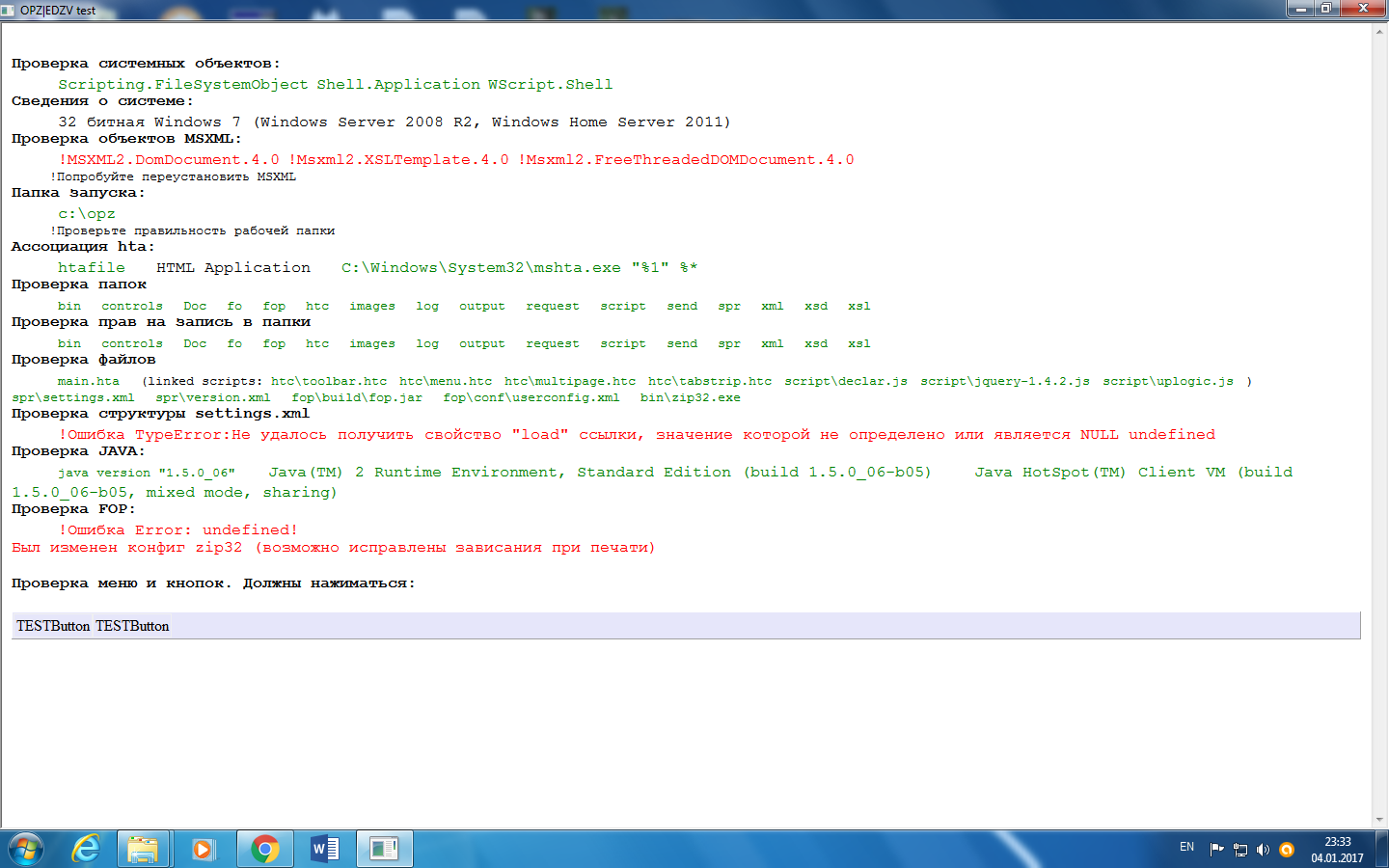Open the clock showing 23:33 04.01.2017
The width and height of the screenshot is (1389, 868).
(x=1337, y=850)
